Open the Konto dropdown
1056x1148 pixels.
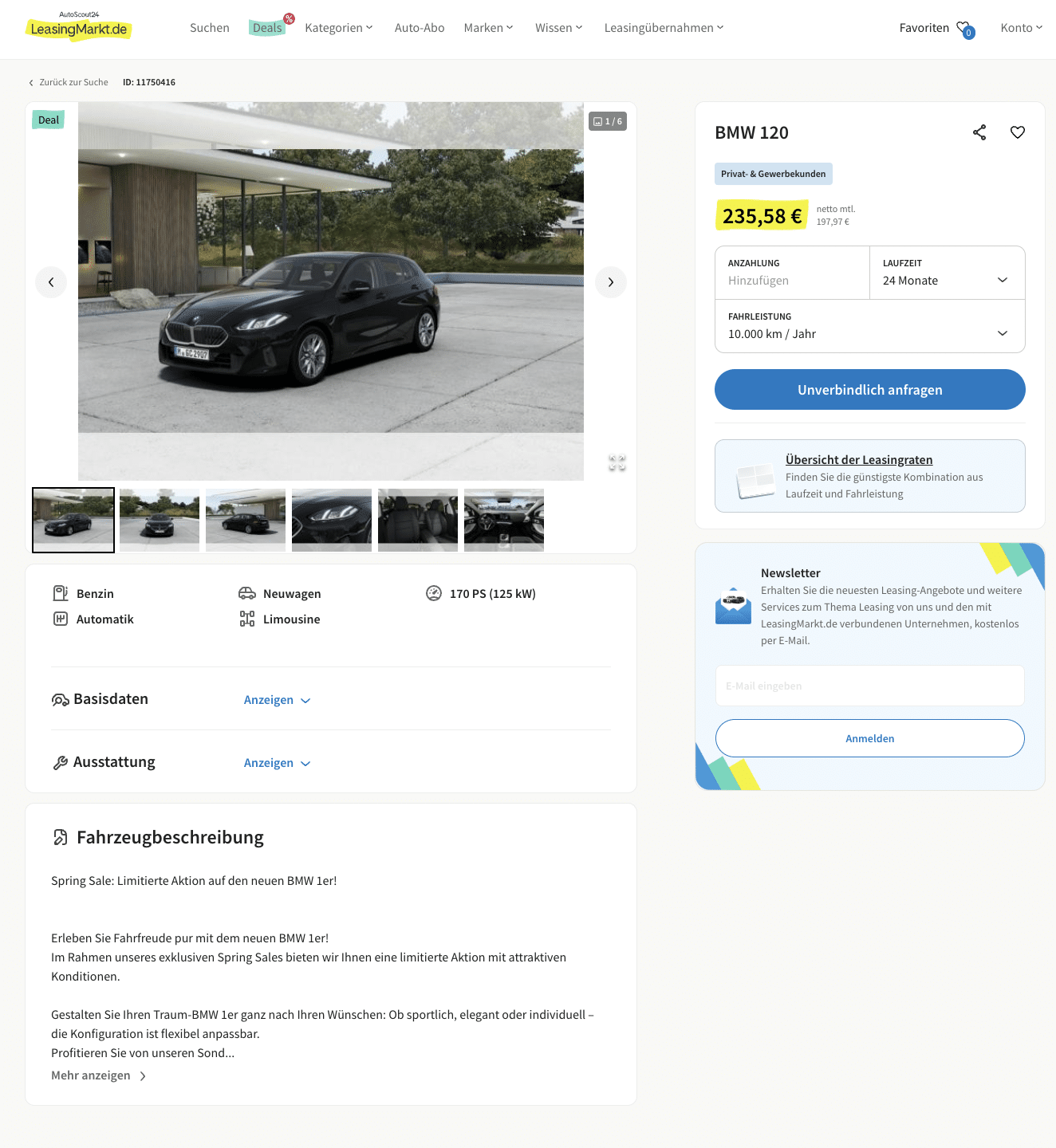1022,28
